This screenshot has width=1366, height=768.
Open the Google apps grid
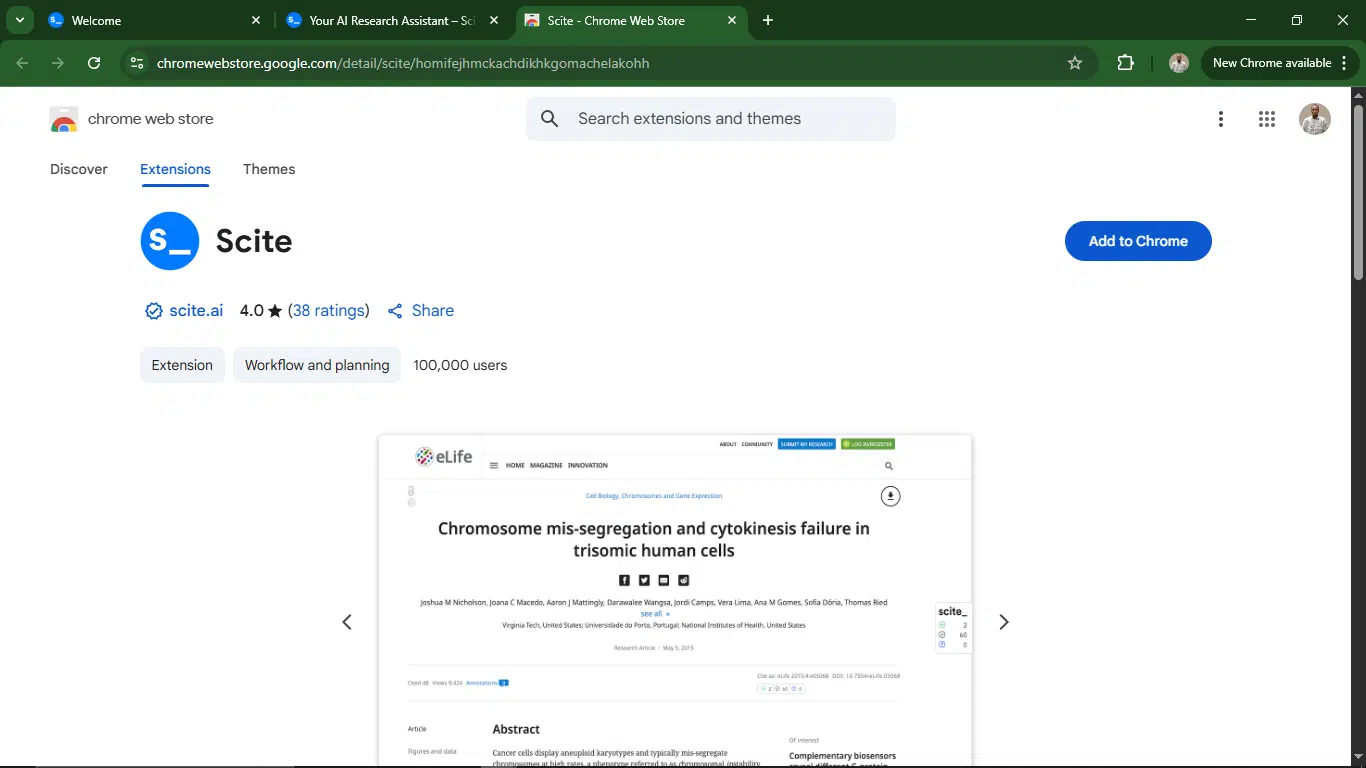pyautogui.click(x=1267, y=119)
